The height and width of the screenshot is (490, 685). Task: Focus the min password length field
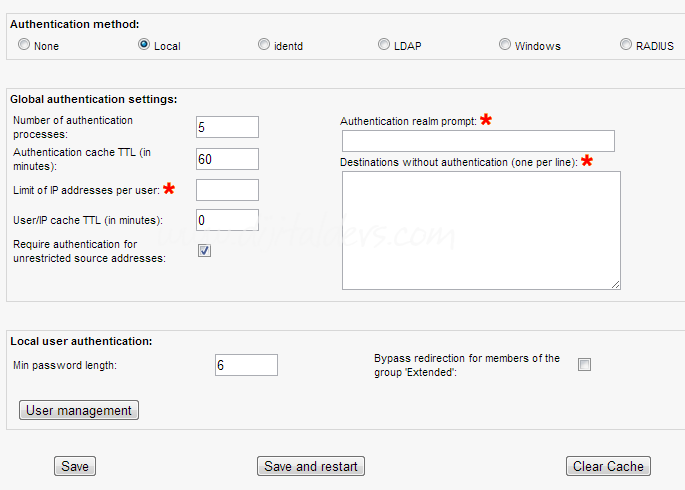pos(246,366)
